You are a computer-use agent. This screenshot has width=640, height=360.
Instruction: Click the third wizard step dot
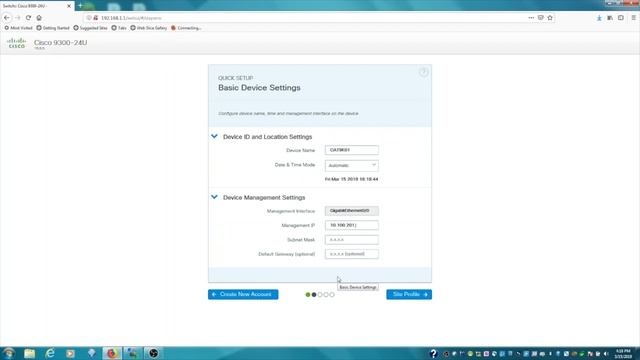tap(320, 295)
